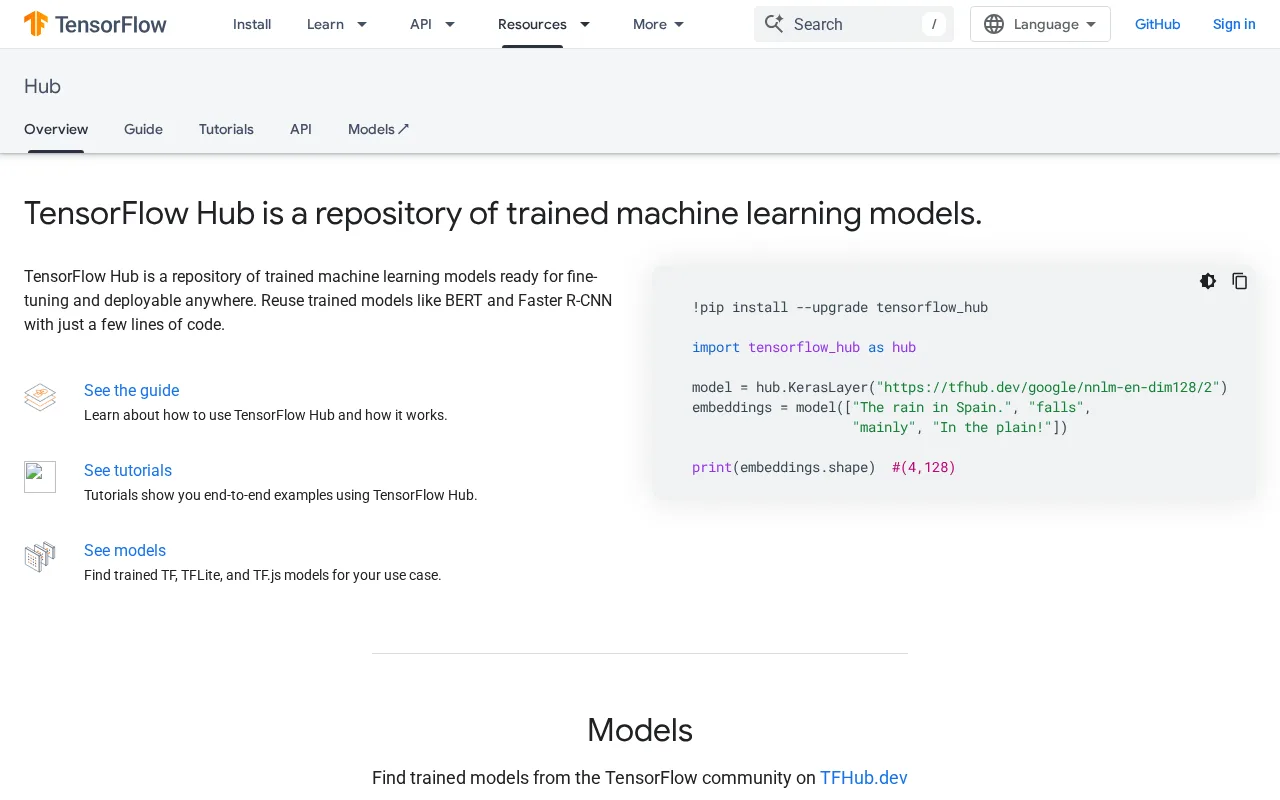
Task: Focus the Search input field
Action: (x=854, y=24)
